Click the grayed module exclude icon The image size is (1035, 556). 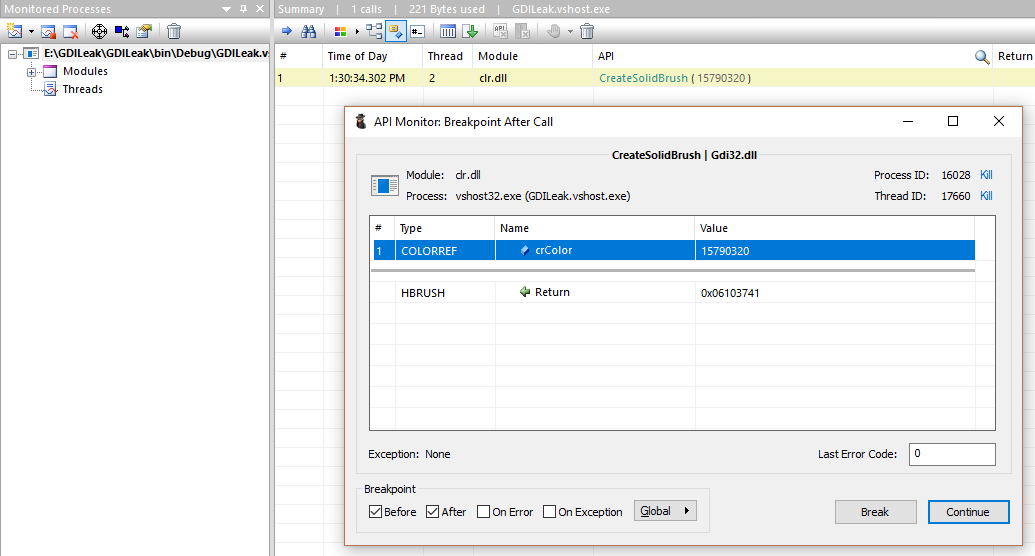pos(522,31)
